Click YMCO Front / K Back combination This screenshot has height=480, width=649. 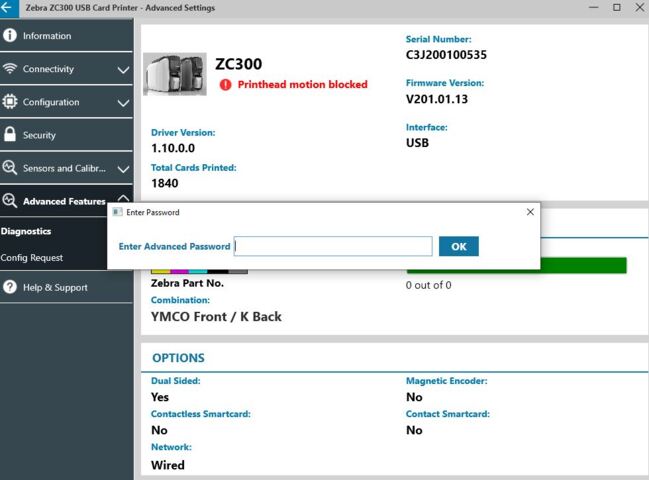click(216, 317)
